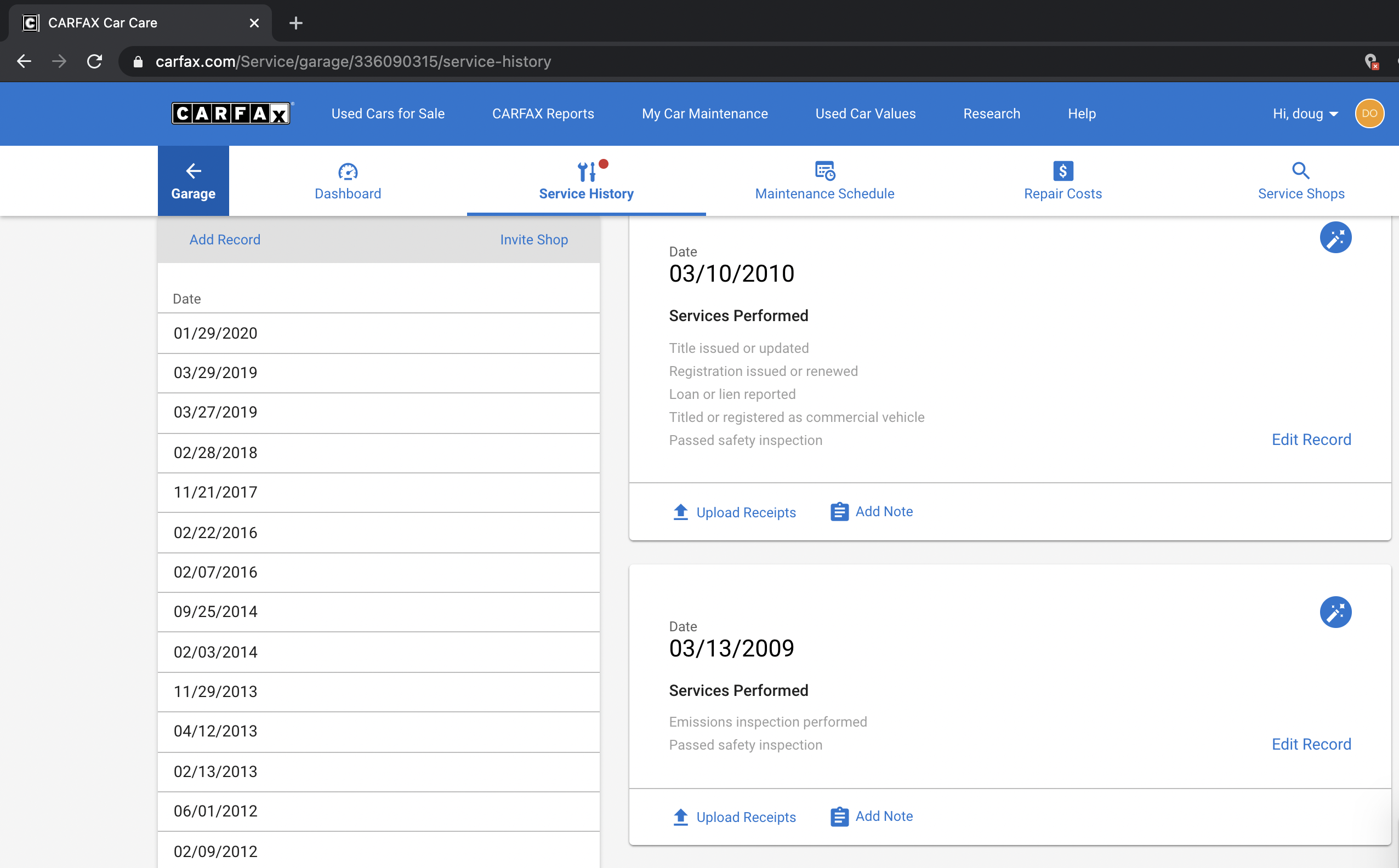1399x868 pixels.
Task: Click the browser forward arrow
Action: pyautogui.click(x=59, y=61)
